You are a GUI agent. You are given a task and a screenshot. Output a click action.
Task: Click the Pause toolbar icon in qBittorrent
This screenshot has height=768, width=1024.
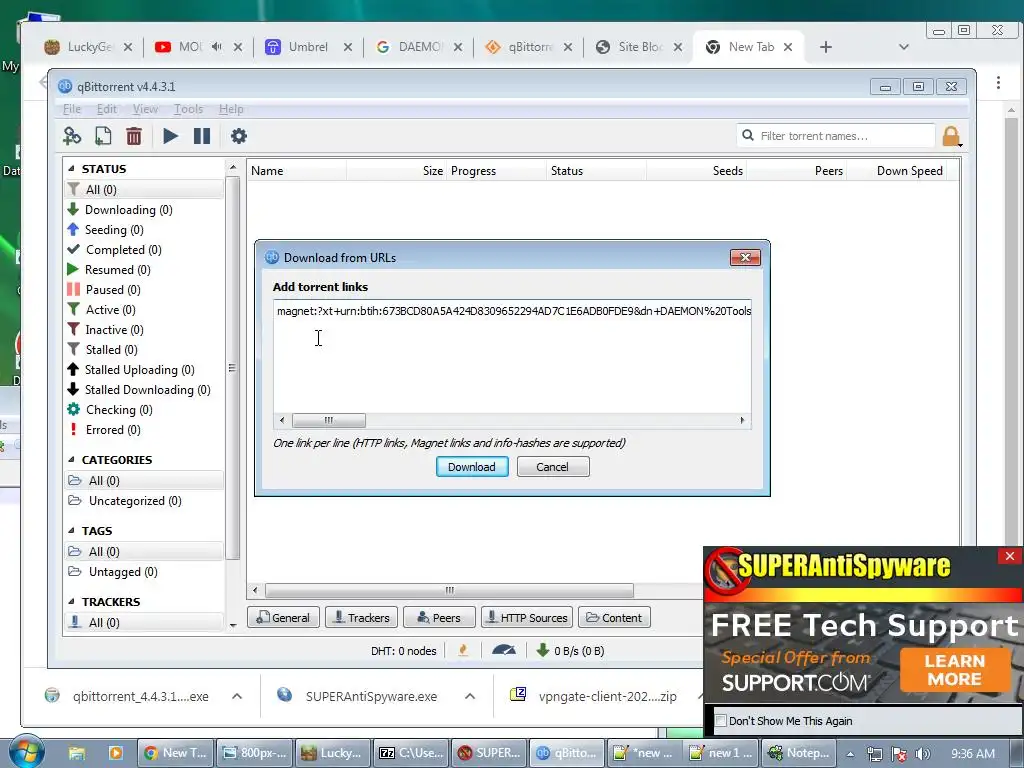[202, 136]
